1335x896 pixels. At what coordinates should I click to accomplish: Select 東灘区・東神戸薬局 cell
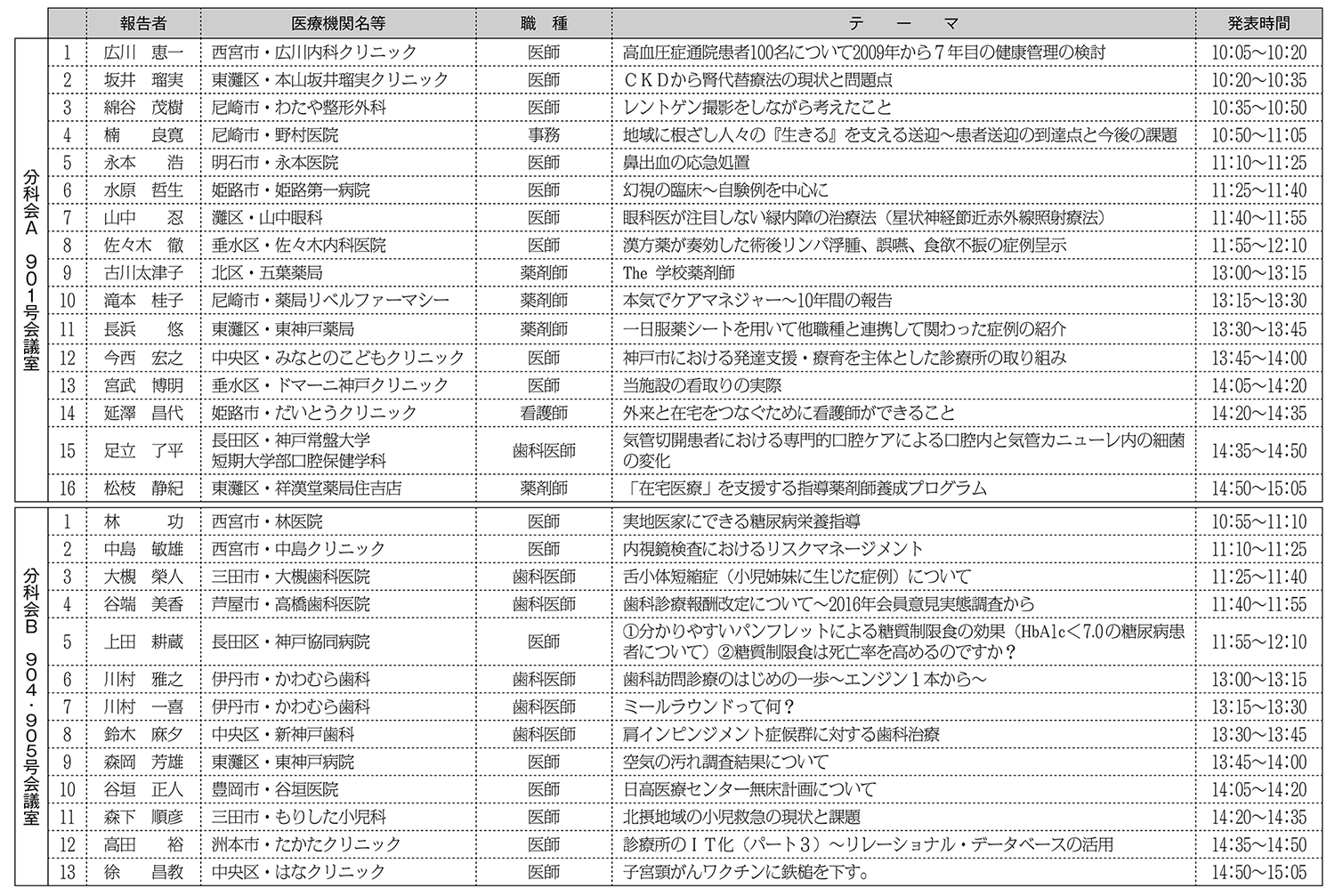(282, 329)
